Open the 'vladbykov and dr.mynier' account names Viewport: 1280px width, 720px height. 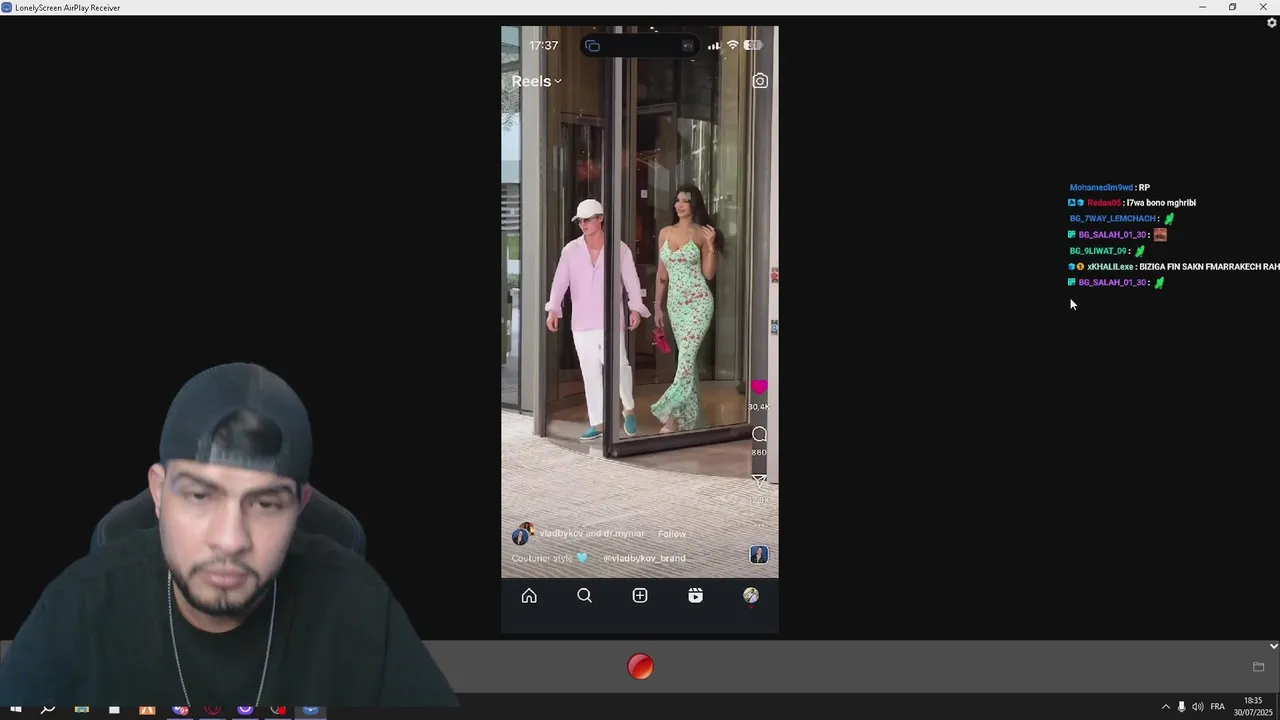[x=592, y=534]
